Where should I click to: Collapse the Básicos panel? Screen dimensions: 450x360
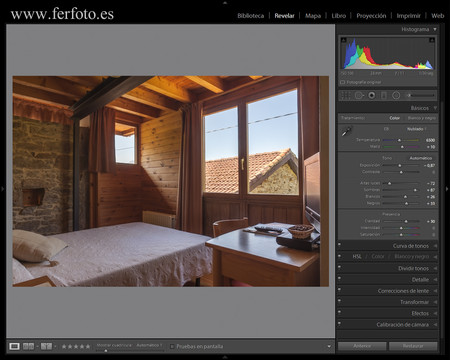(x=435, y=108)
